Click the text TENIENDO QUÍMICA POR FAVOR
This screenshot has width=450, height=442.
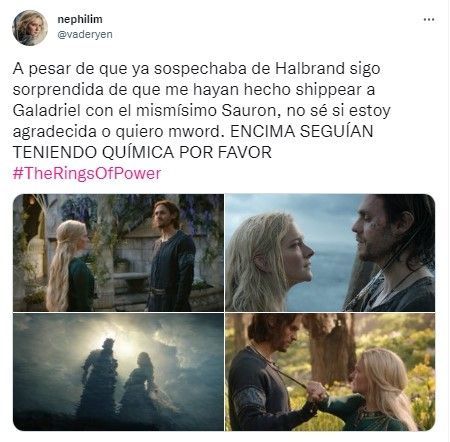point(142,152)
